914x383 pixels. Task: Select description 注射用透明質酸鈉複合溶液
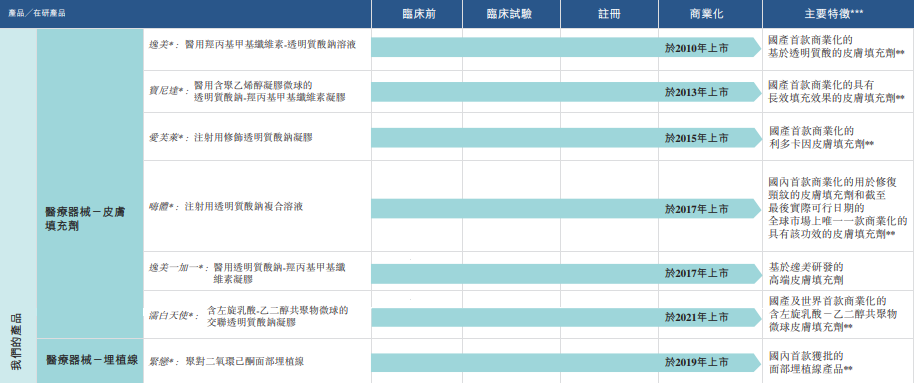[244, 207]
